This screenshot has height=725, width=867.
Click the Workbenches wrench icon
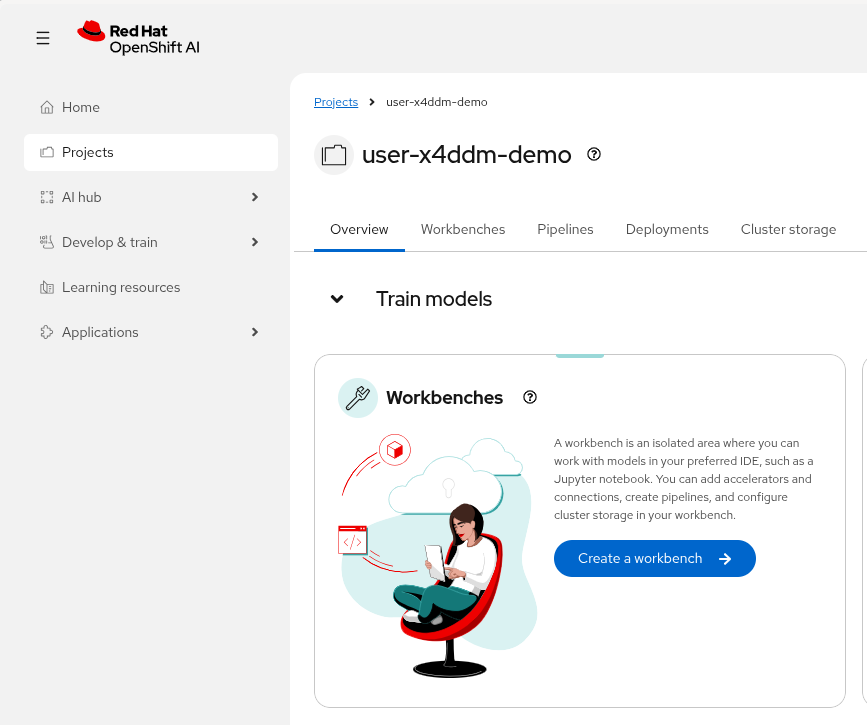tap(357, 398)
